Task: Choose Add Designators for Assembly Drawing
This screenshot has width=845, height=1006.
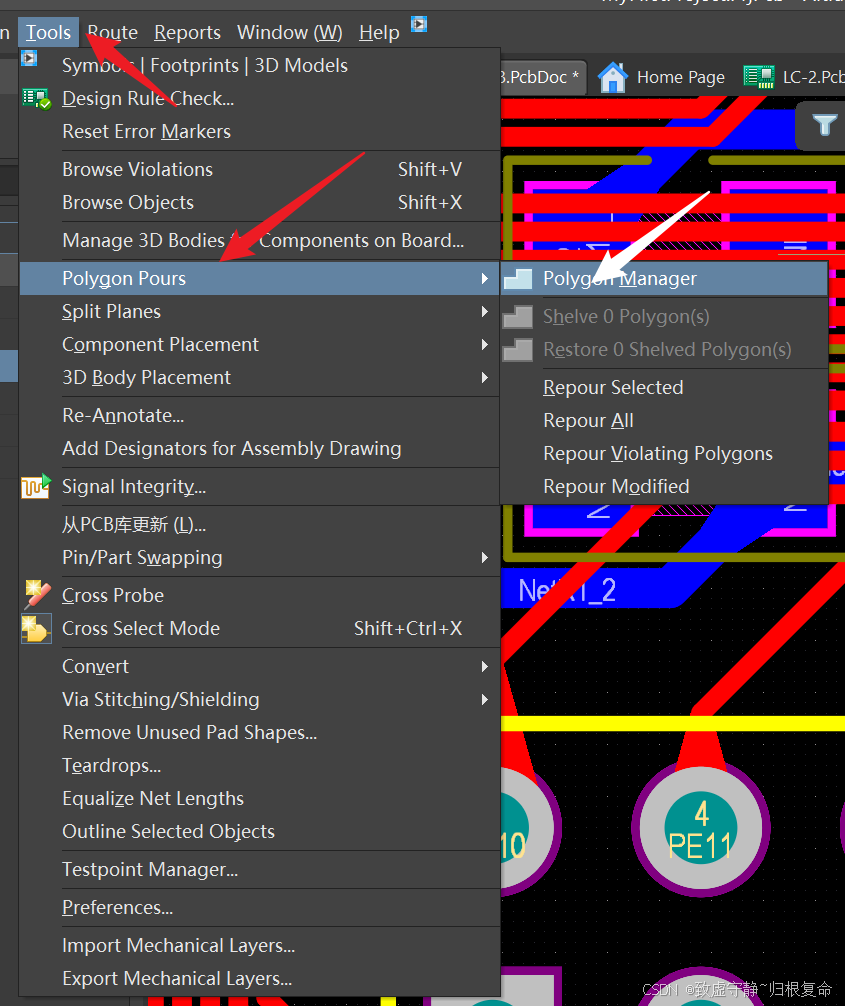Action: point(260,448)
